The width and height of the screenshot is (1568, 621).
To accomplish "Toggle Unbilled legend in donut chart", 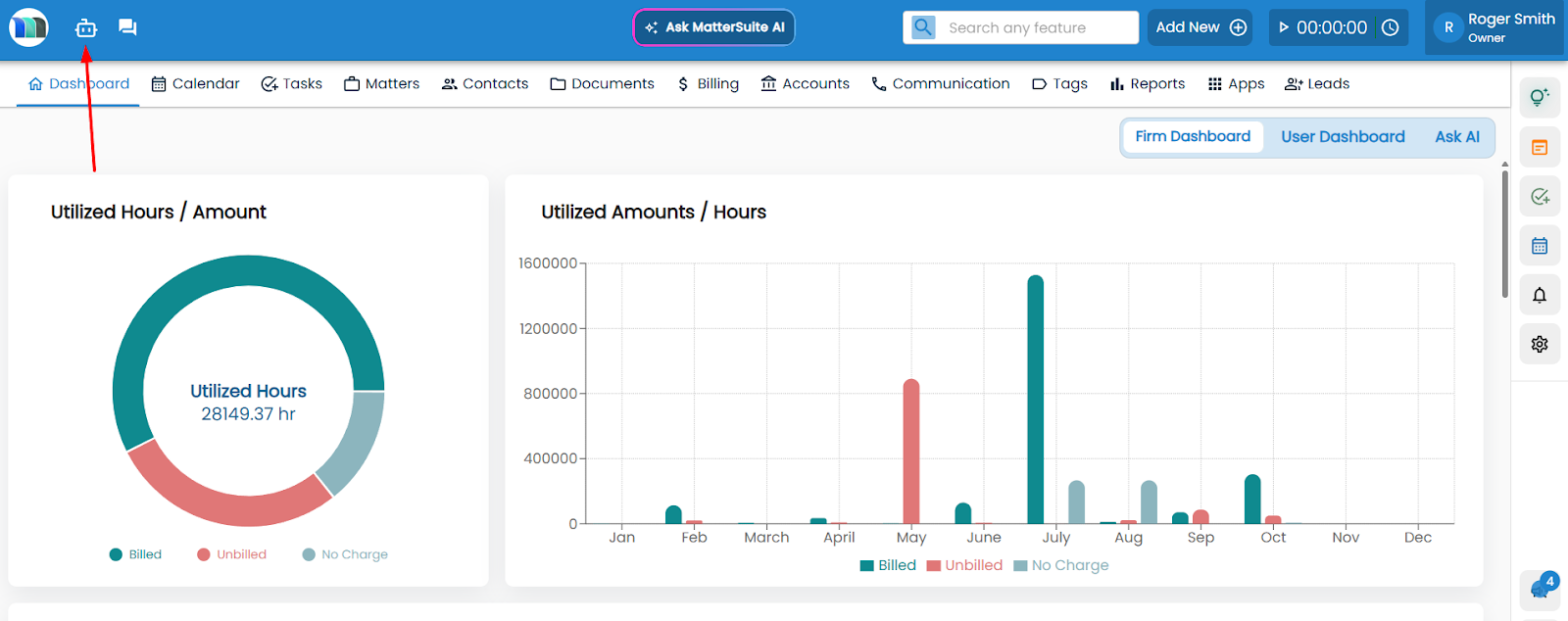I will 231,554.
